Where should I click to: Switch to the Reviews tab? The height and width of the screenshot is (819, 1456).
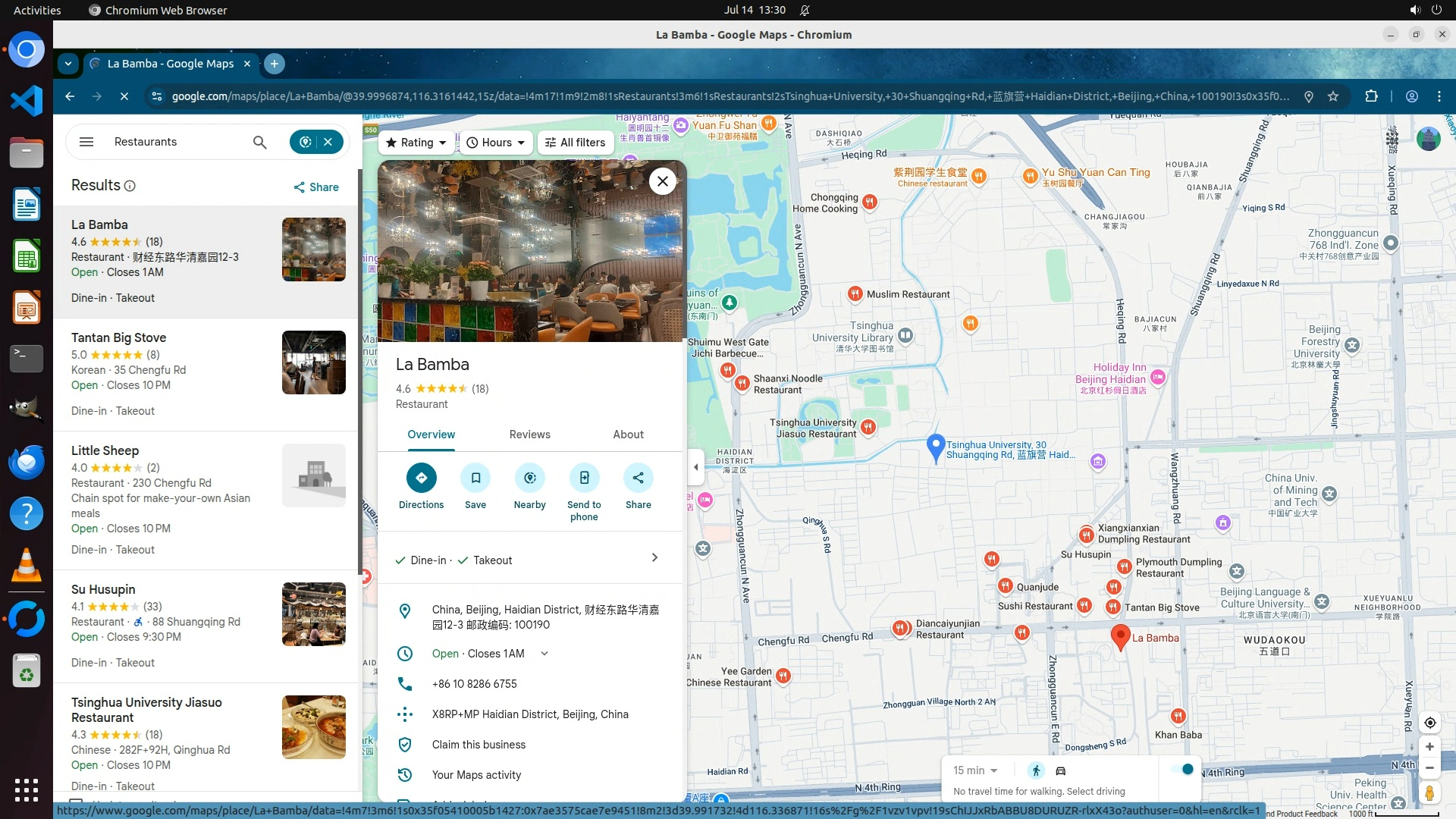[x=529, y=435]
